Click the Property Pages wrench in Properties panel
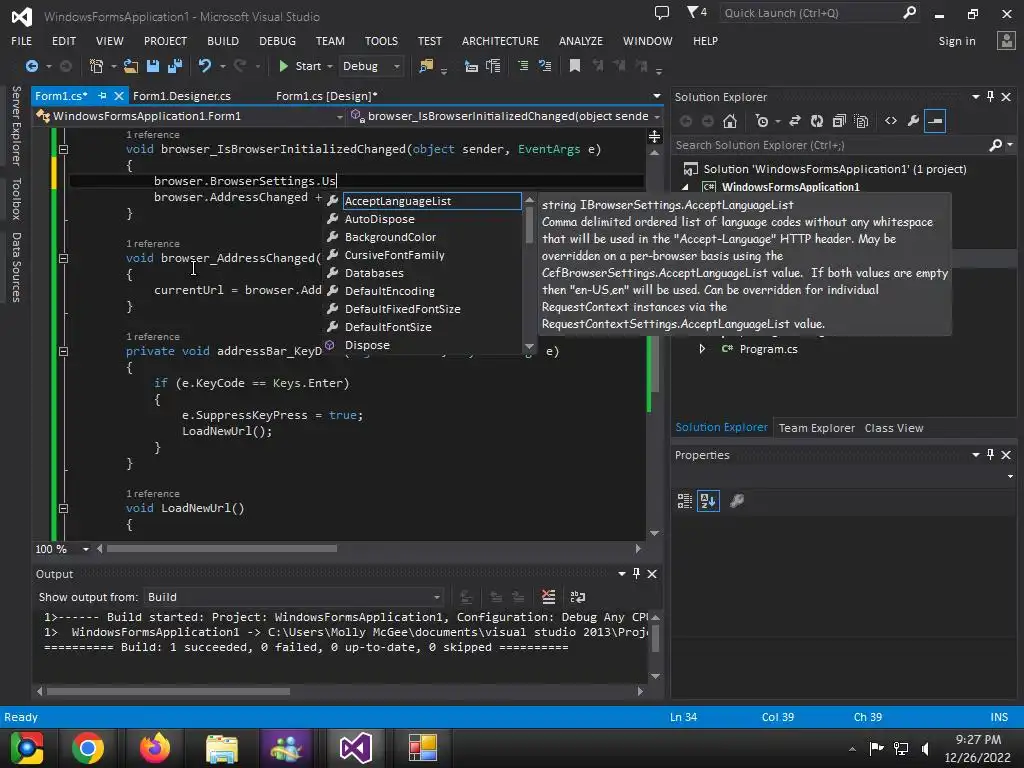The width and height of the screenshot is (1024, 768). click(x=737, y=501)
